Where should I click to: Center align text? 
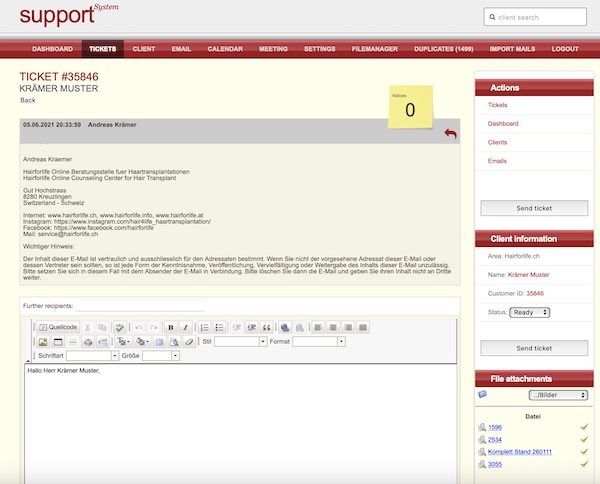click(x=333, y=327)
